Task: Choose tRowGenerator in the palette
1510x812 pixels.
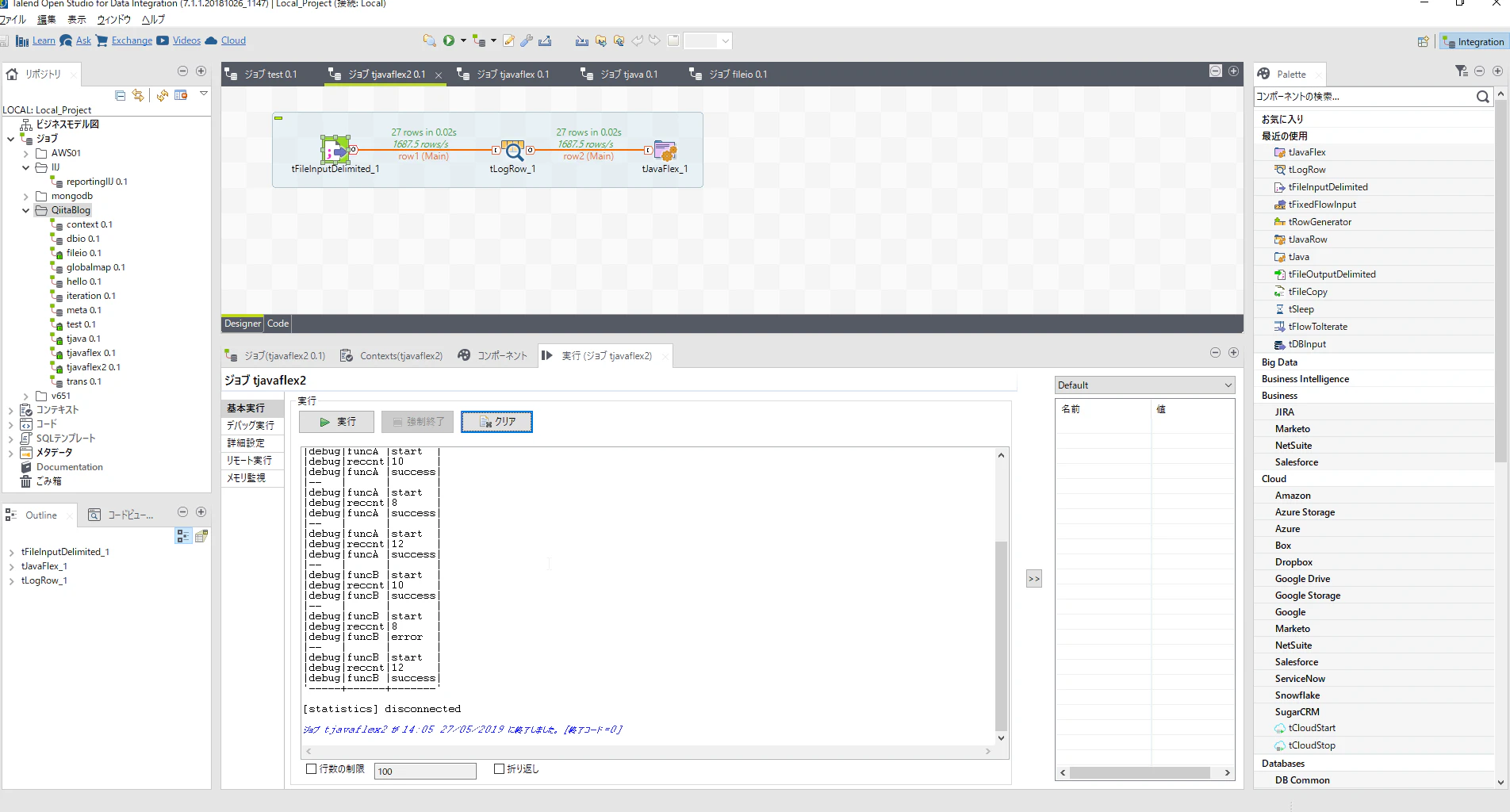Action: tap(1319, 222)
